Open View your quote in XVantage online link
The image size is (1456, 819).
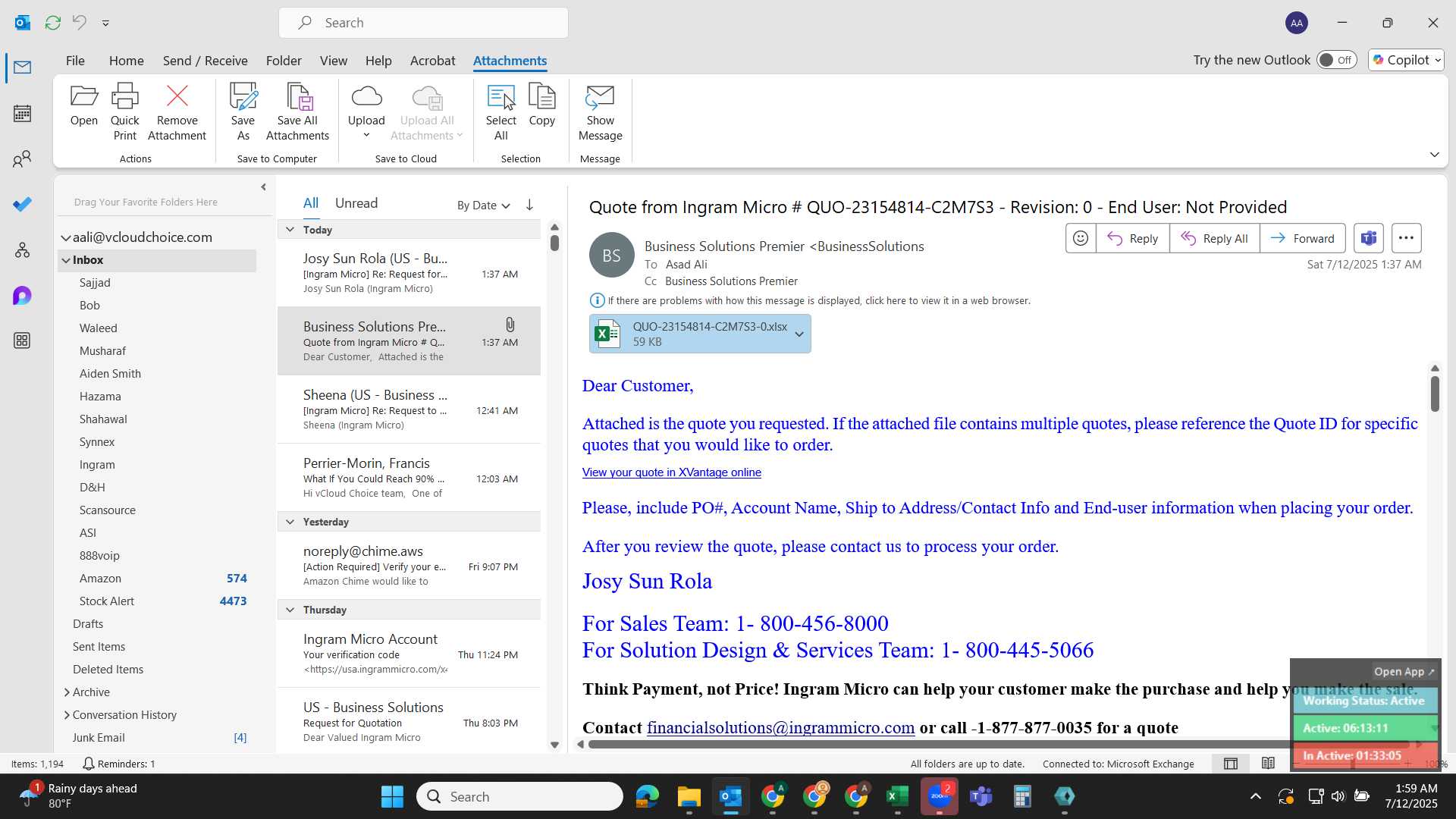click(671, 472)
